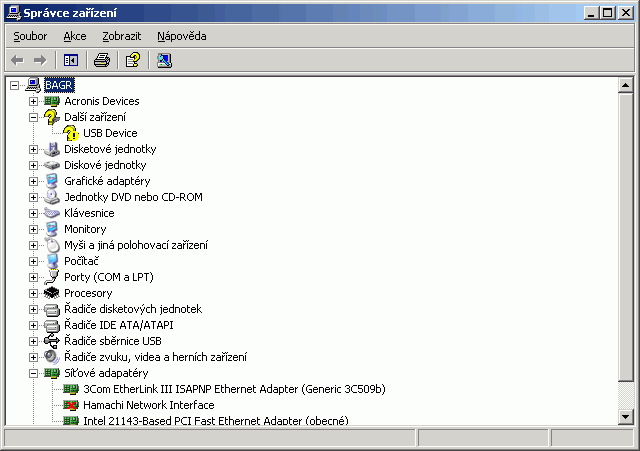Click the Řadiče sběrnice USB icon
Image resolution: width=640 pixels, height=451 pixels.
click(x=52, y=341)
